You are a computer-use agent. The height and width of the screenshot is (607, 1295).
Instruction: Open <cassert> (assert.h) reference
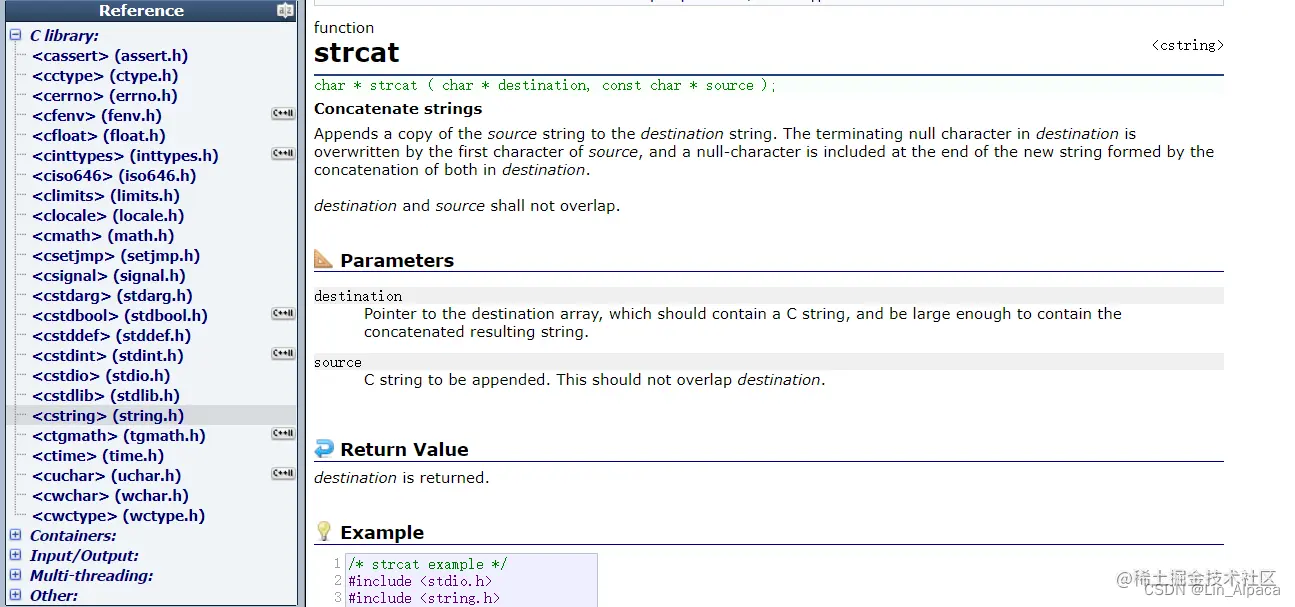coord(110,56)
